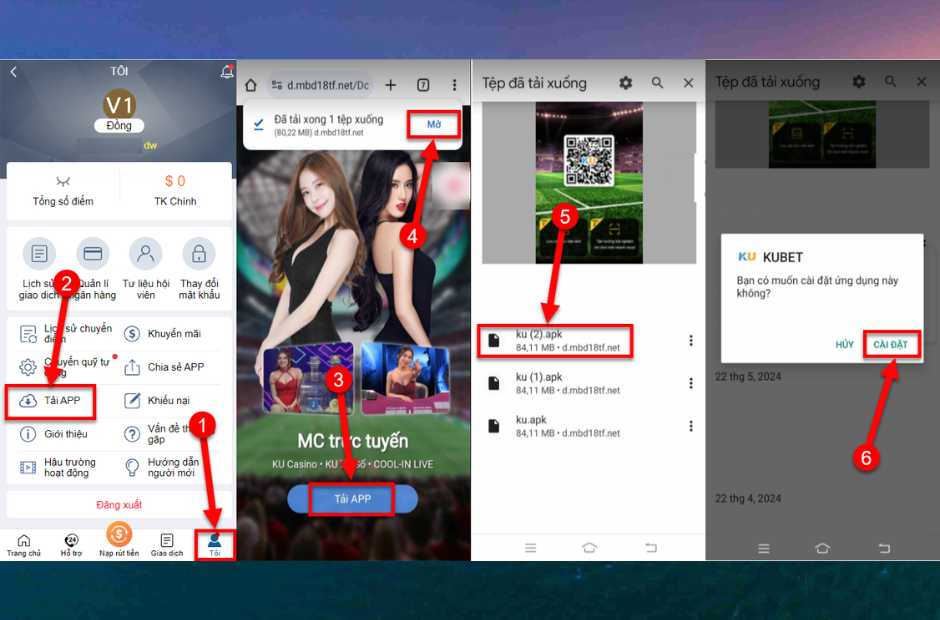Open downloads settings gear icon
Viewport: 940px width, 620px height.
point(626,83)
